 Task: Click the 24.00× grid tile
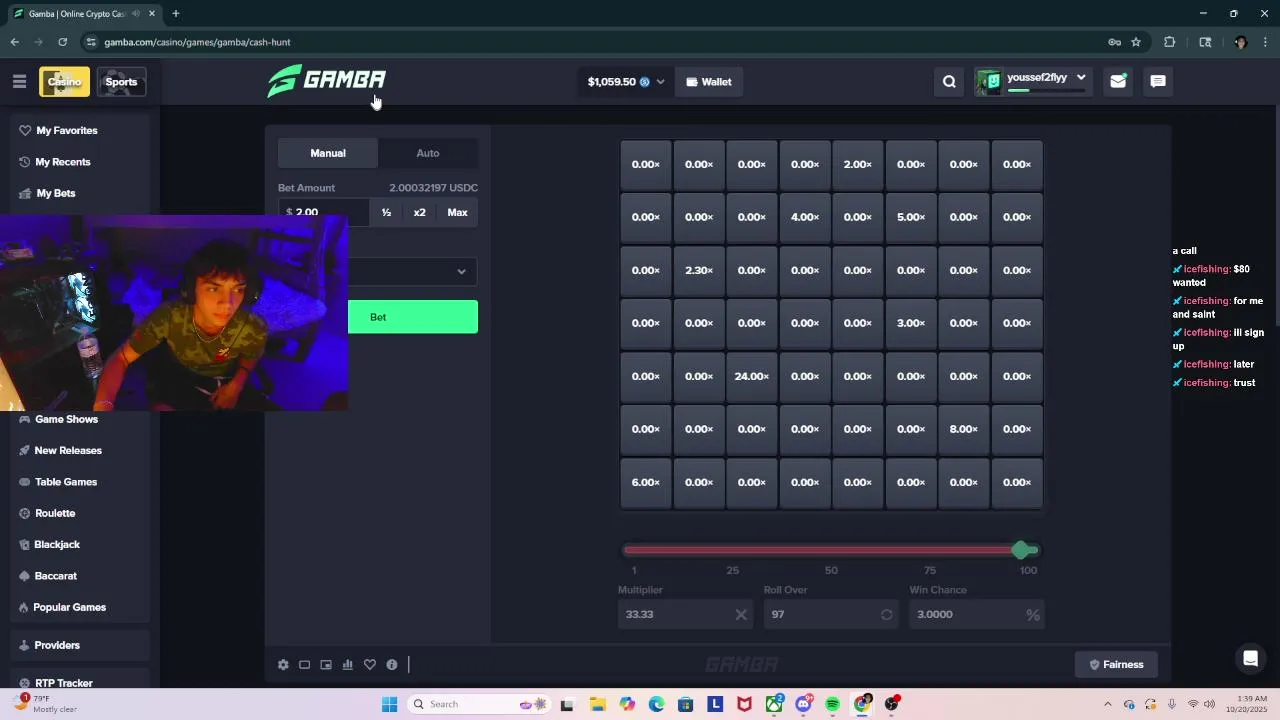click(752, 377)
